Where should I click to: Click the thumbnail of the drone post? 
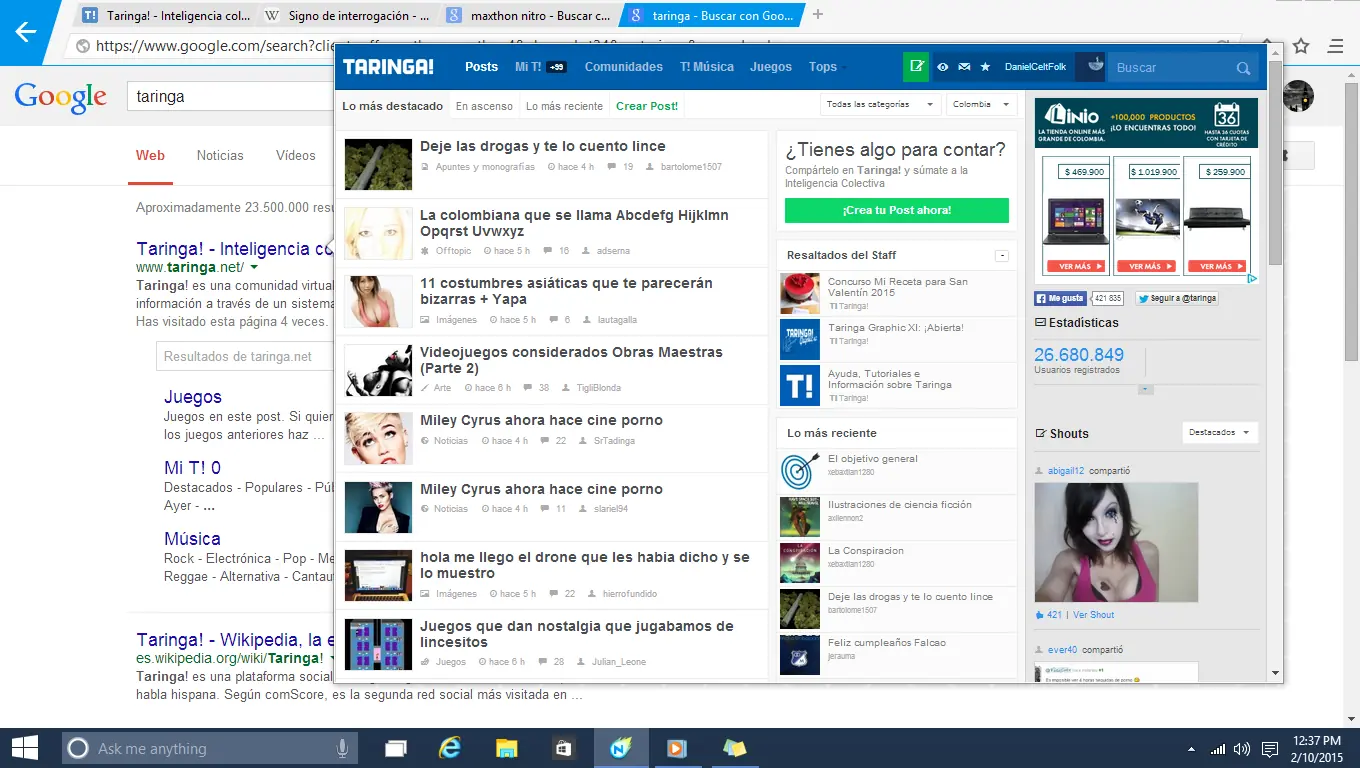(x=378, y=575)
